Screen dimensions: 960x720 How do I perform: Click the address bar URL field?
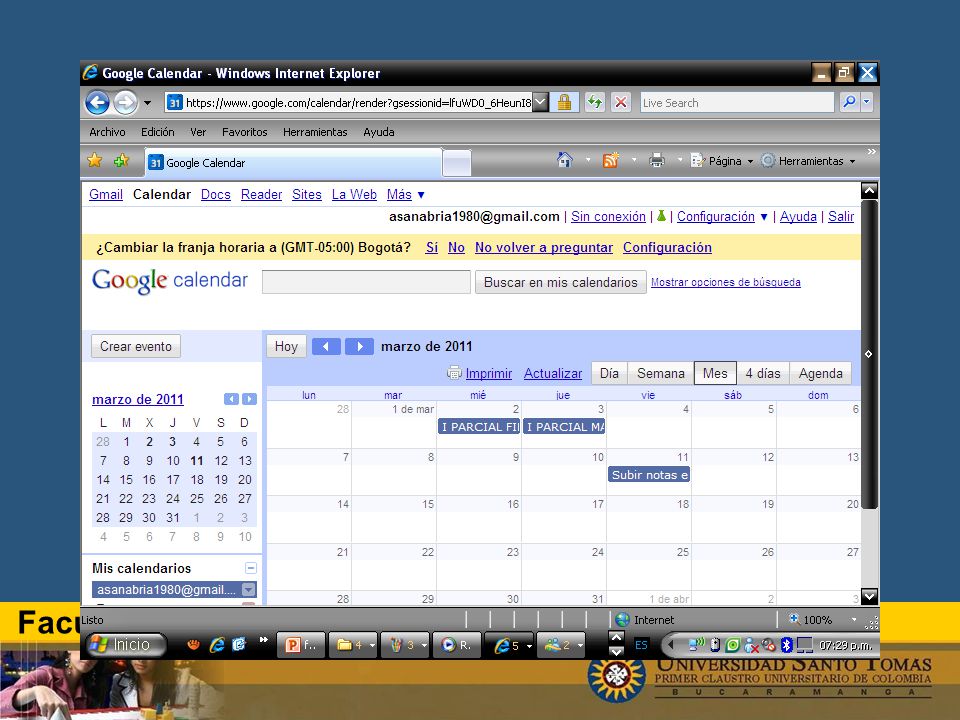(x=358, y=103)
